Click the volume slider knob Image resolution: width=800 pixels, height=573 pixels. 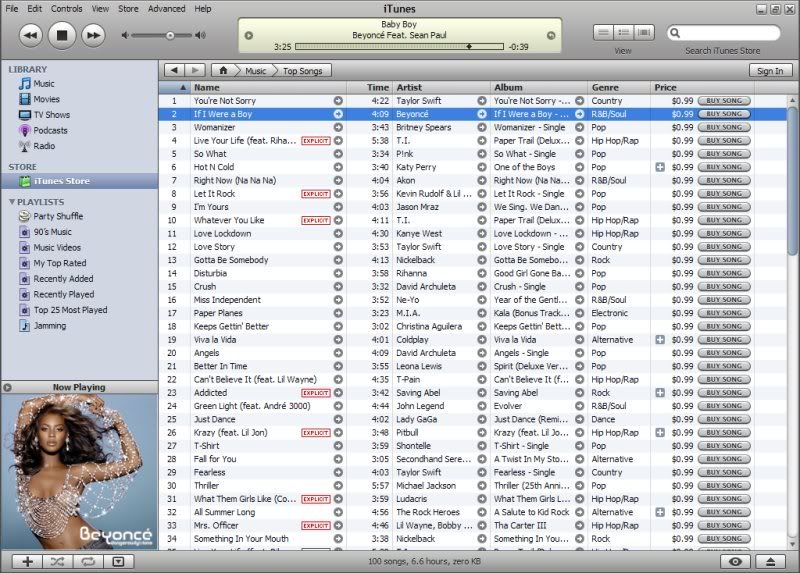[170, 35]
